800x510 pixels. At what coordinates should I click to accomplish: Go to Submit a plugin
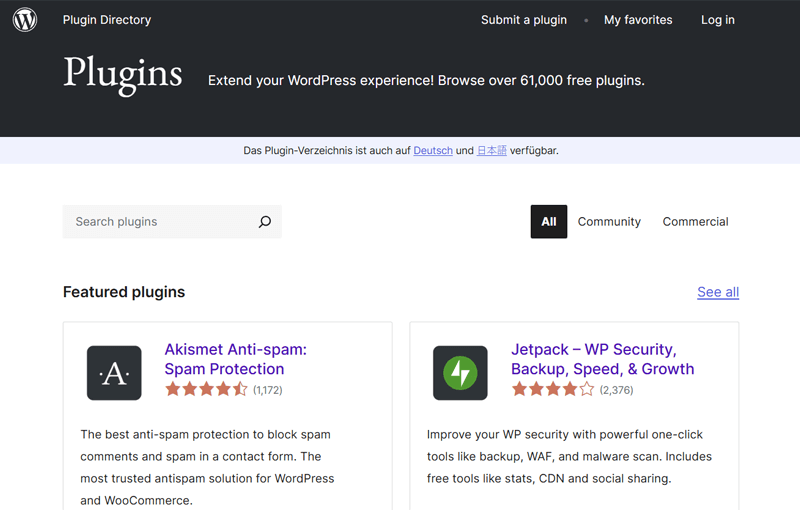coord(524,20)
